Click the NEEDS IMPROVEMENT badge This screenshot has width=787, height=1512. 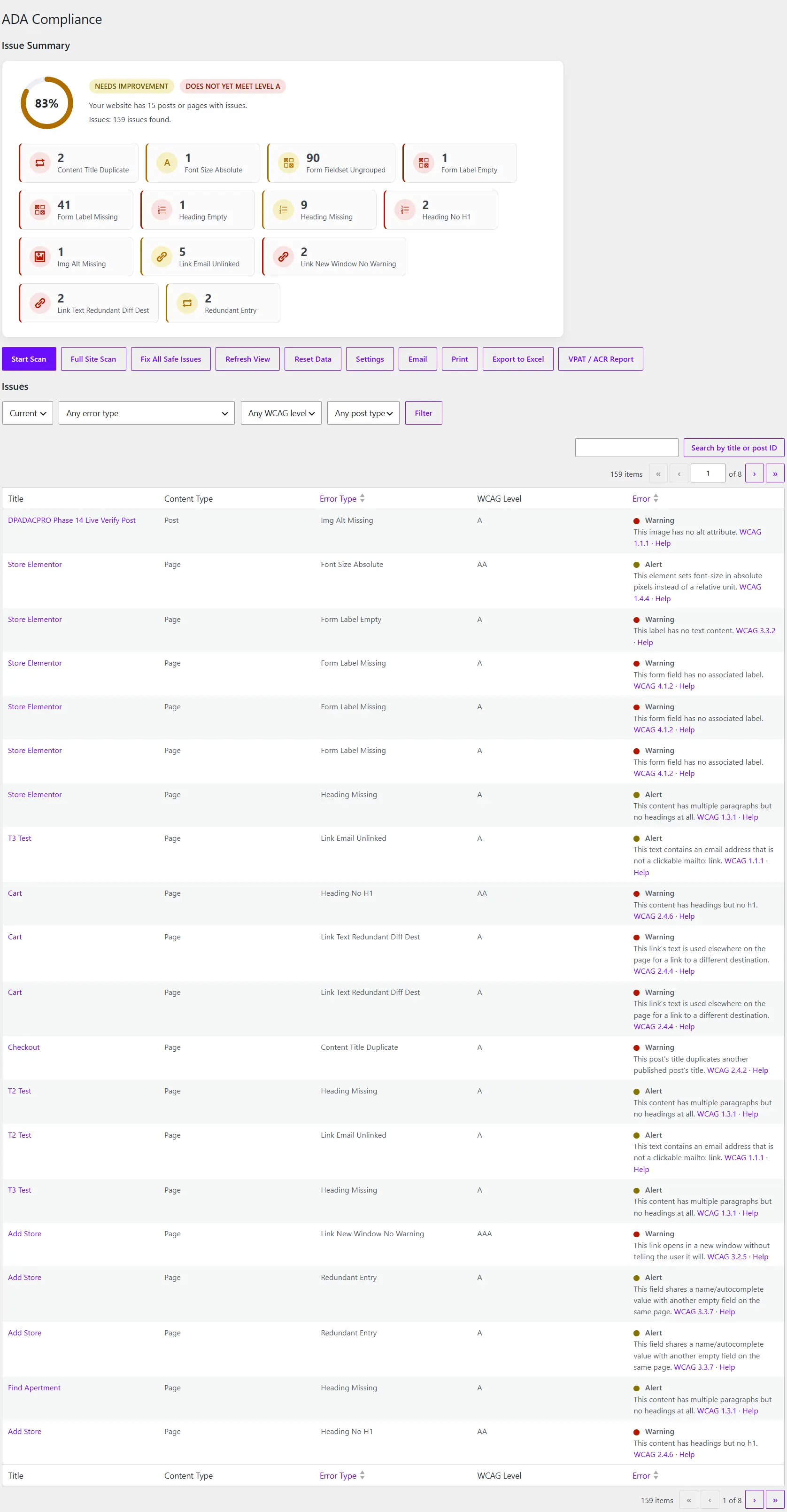point(131,86)
